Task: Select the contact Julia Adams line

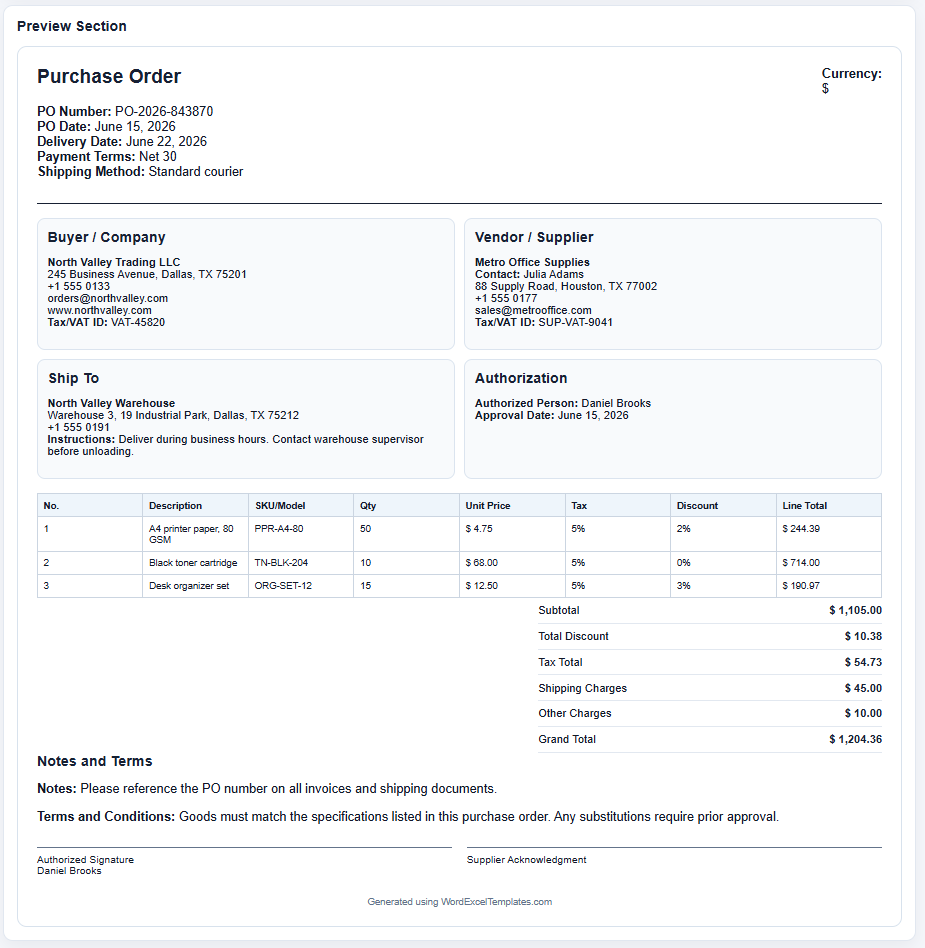Action: coord(529,274)
